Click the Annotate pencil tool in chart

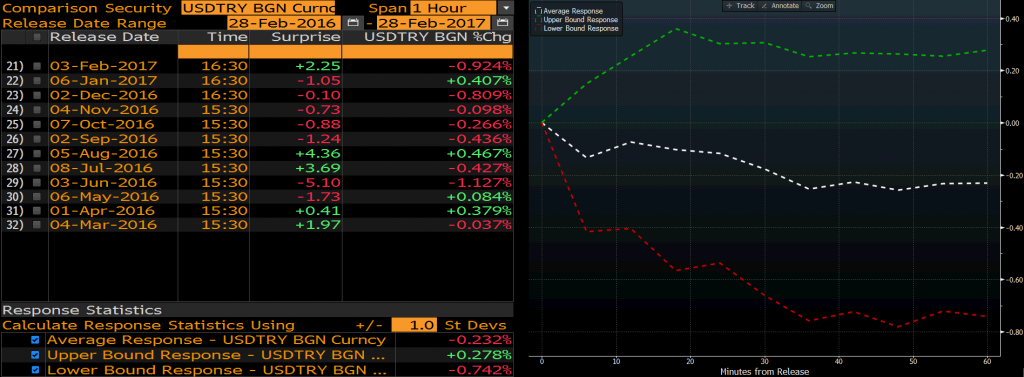(780, 5)
